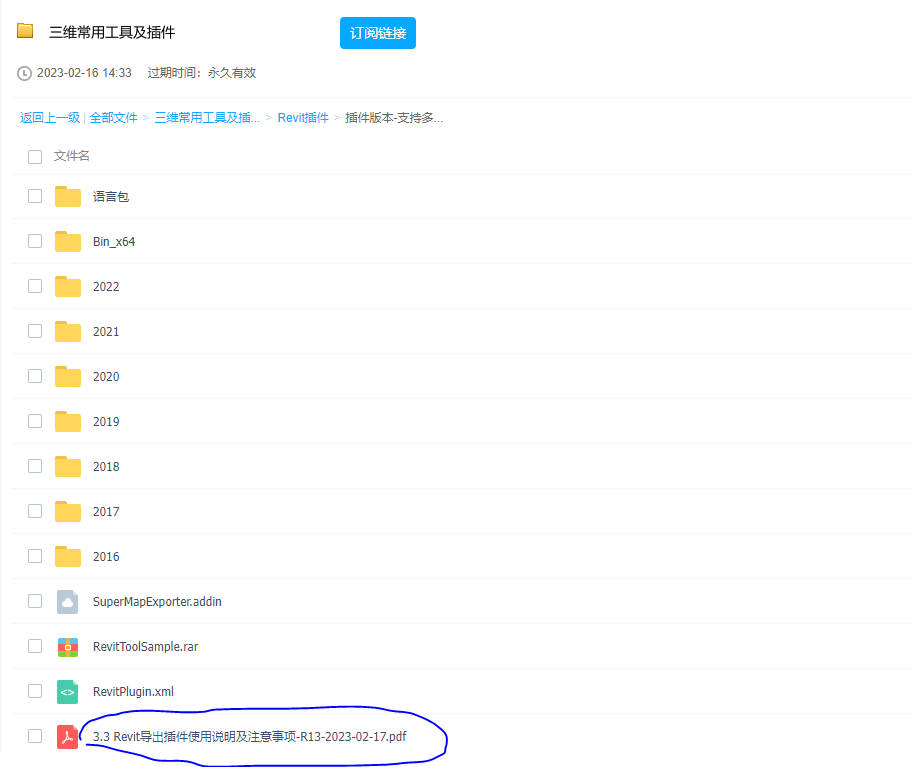Tick the checkbox for RevitPlugin.xml
Screen dimensions: 913x767
[35, 691]
